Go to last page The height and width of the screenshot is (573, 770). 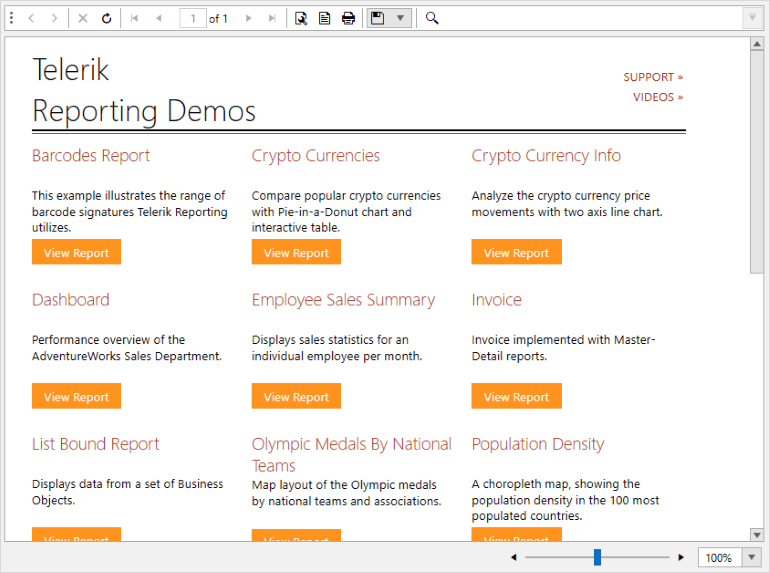pyautogui.click(x=272, y=18)
